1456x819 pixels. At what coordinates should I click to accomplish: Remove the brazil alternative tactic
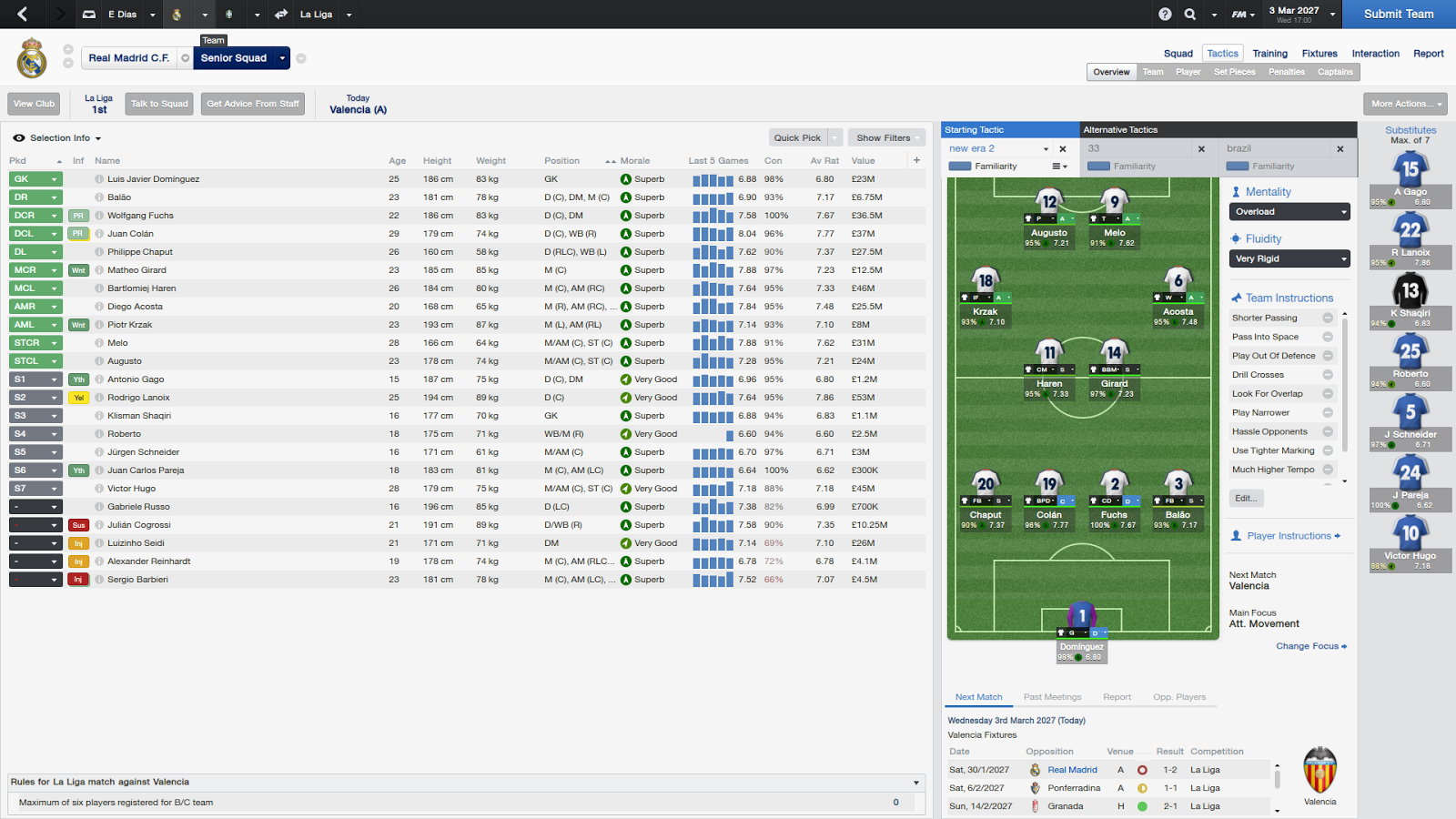1340,148
